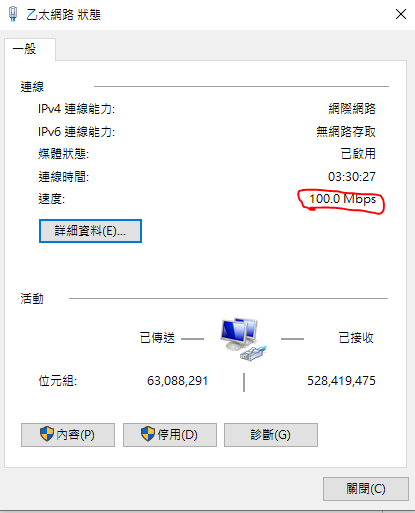Click the 已接收 label in activity section
This screenshot has height=513, width=415.
click(x=356, y=338)
